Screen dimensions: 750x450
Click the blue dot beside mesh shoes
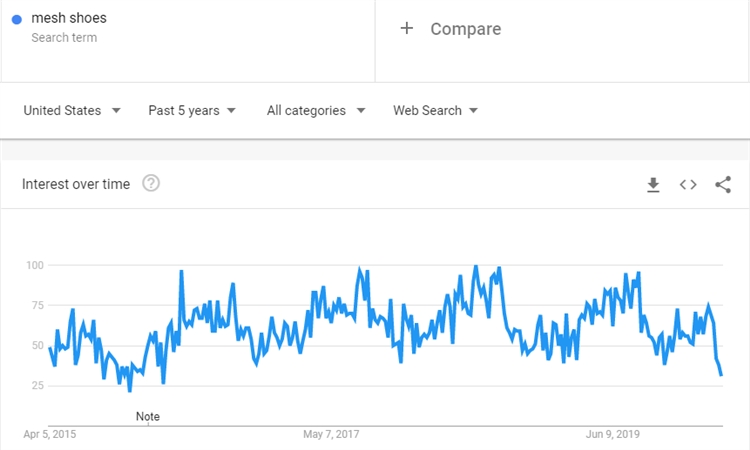pos(17,19)
